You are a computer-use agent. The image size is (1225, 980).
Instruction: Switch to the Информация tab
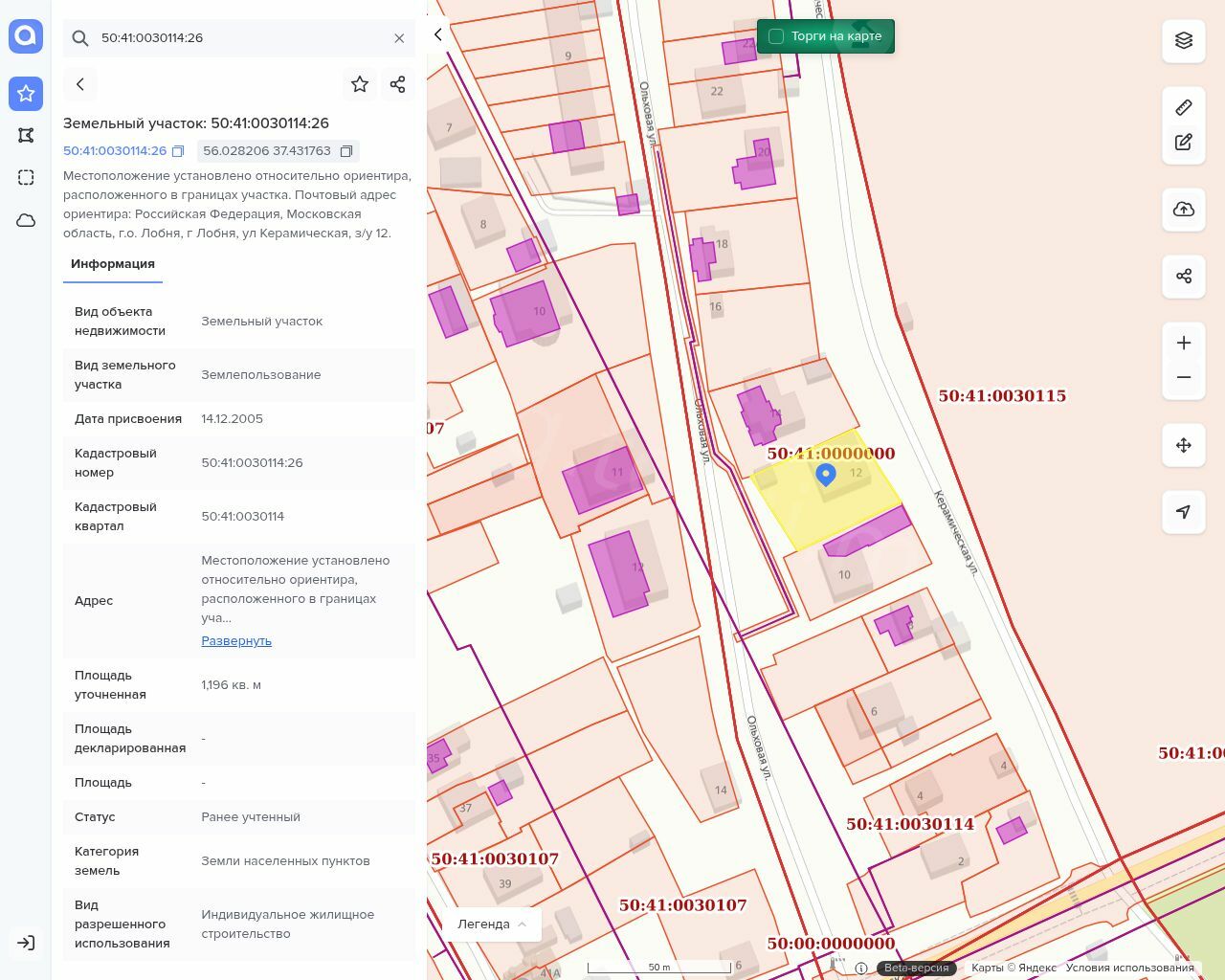(113, 264)
